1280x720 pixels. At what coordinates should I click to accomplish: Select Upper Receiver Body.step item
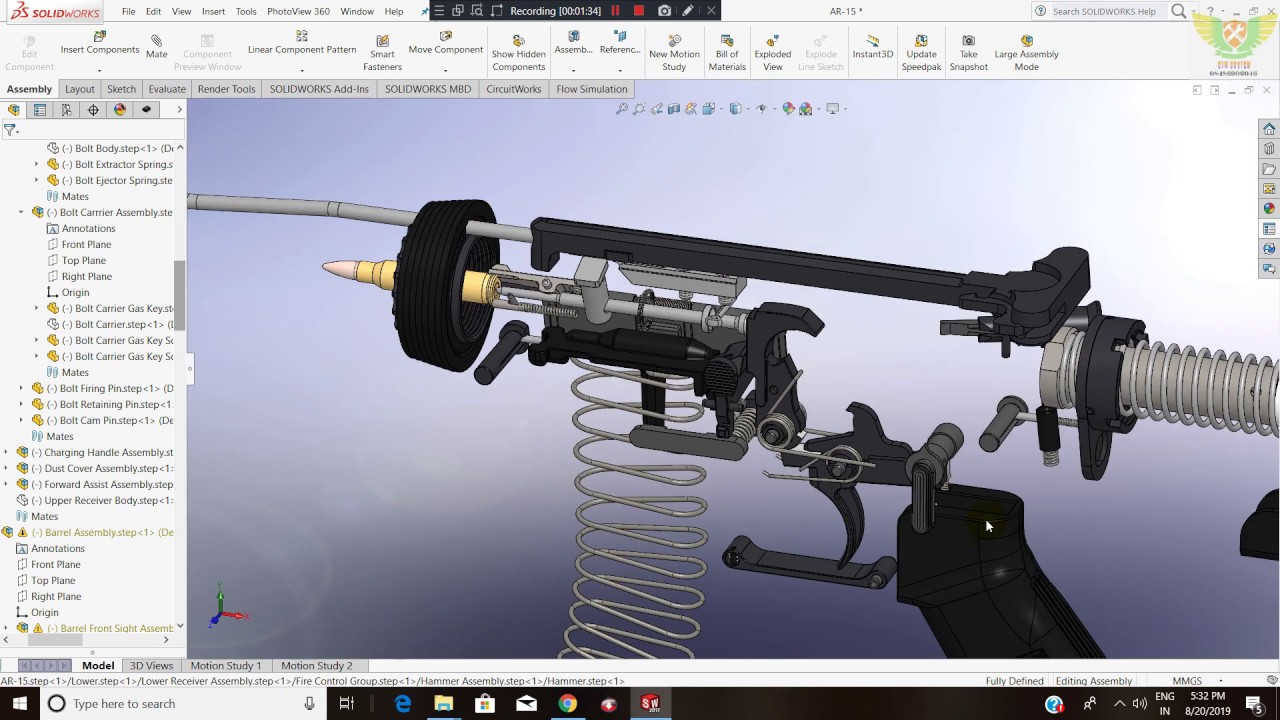pyautogui.click(x=93, y=500)
